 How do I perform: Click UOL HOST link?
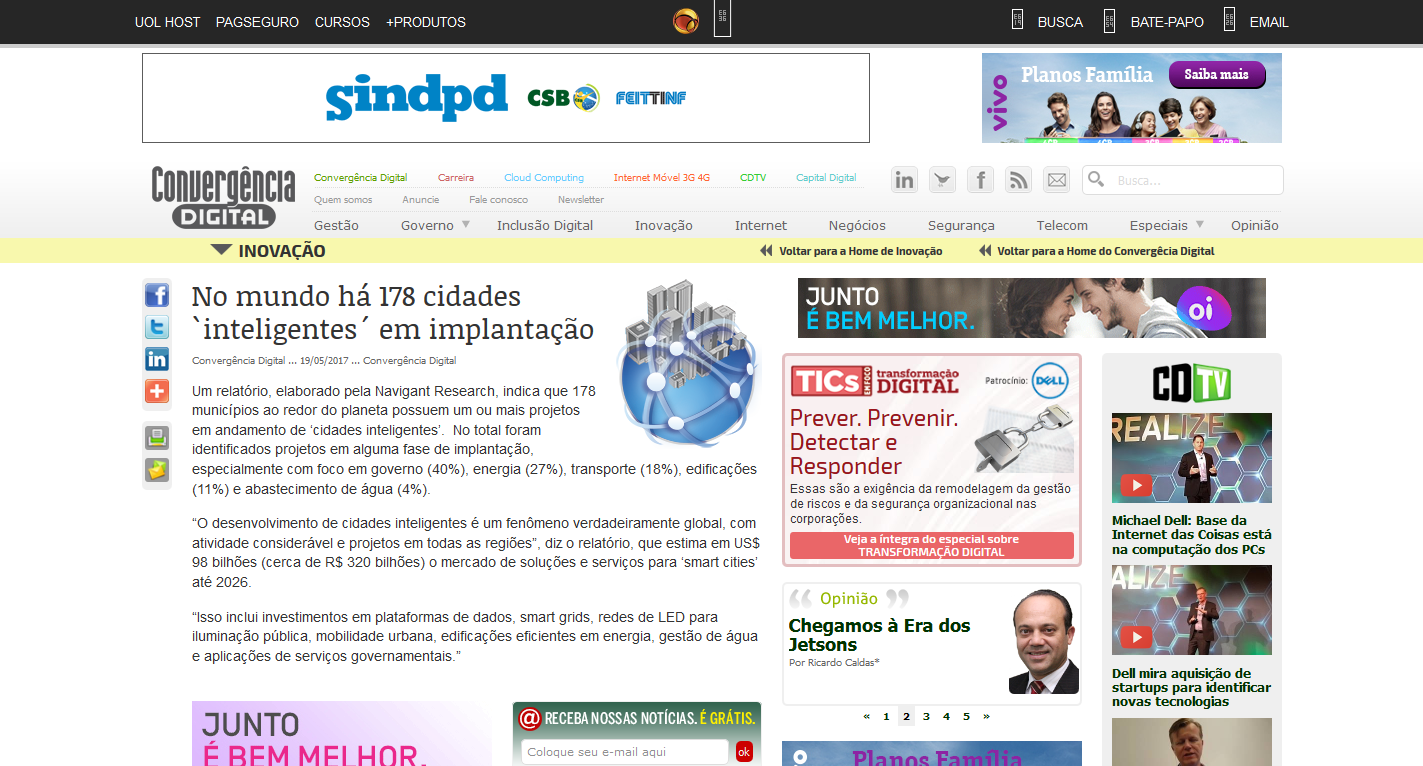click(x=168, y=22)
